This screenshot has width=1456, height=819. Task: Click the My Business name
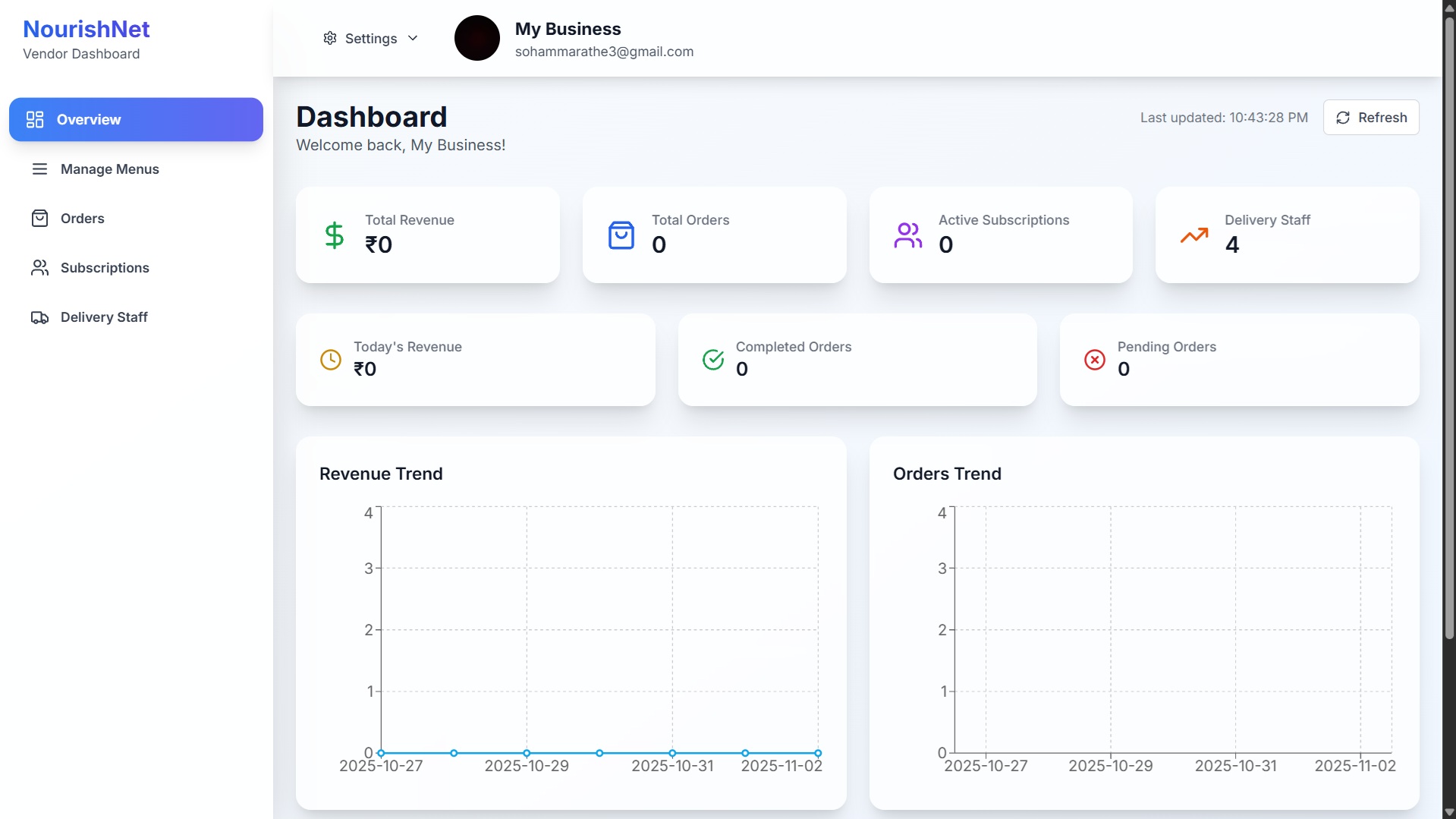pos(568,29)
